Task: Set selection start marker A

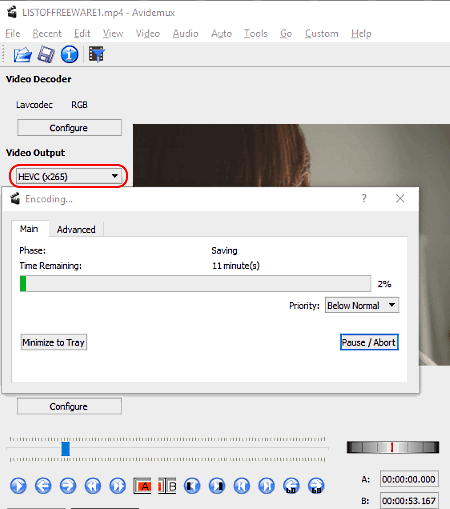Action: pos(142,486)
